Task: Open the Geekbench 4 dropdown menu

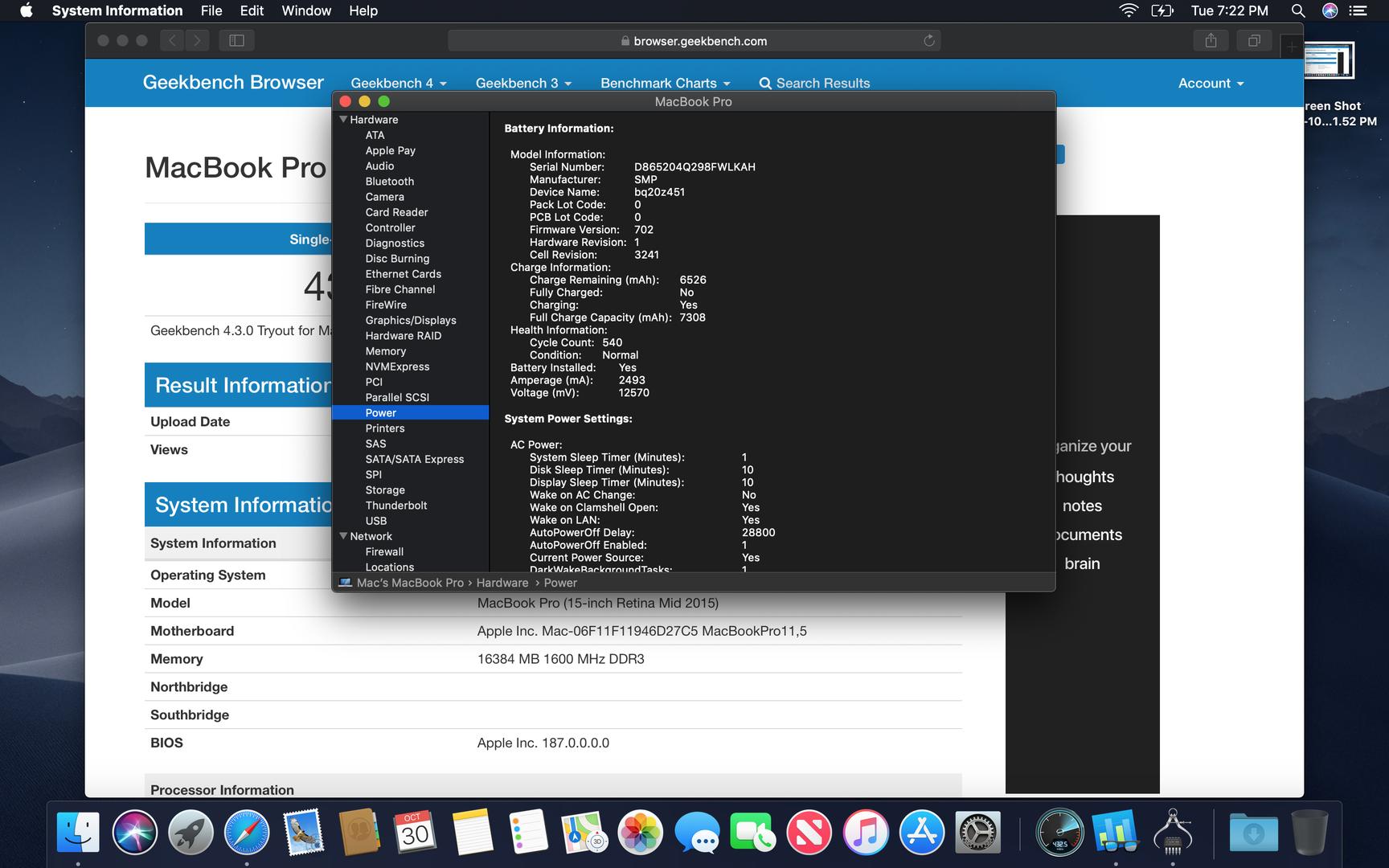Action: [x=399, y=83]
